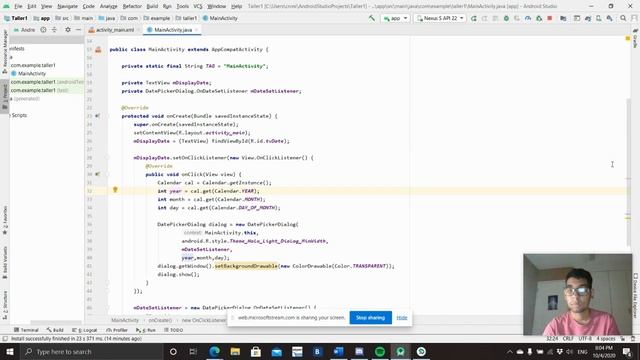The height and width of the screenshot is (360, 640).
Task: Select com.example.taller1 (androidTest) package
Action: [x=47, y=82]
